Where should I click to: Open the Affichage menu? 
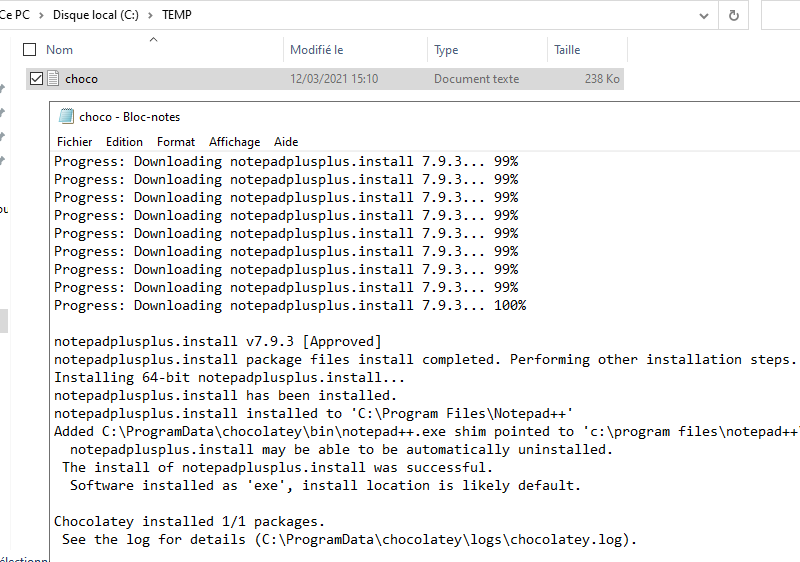point(234,142)
